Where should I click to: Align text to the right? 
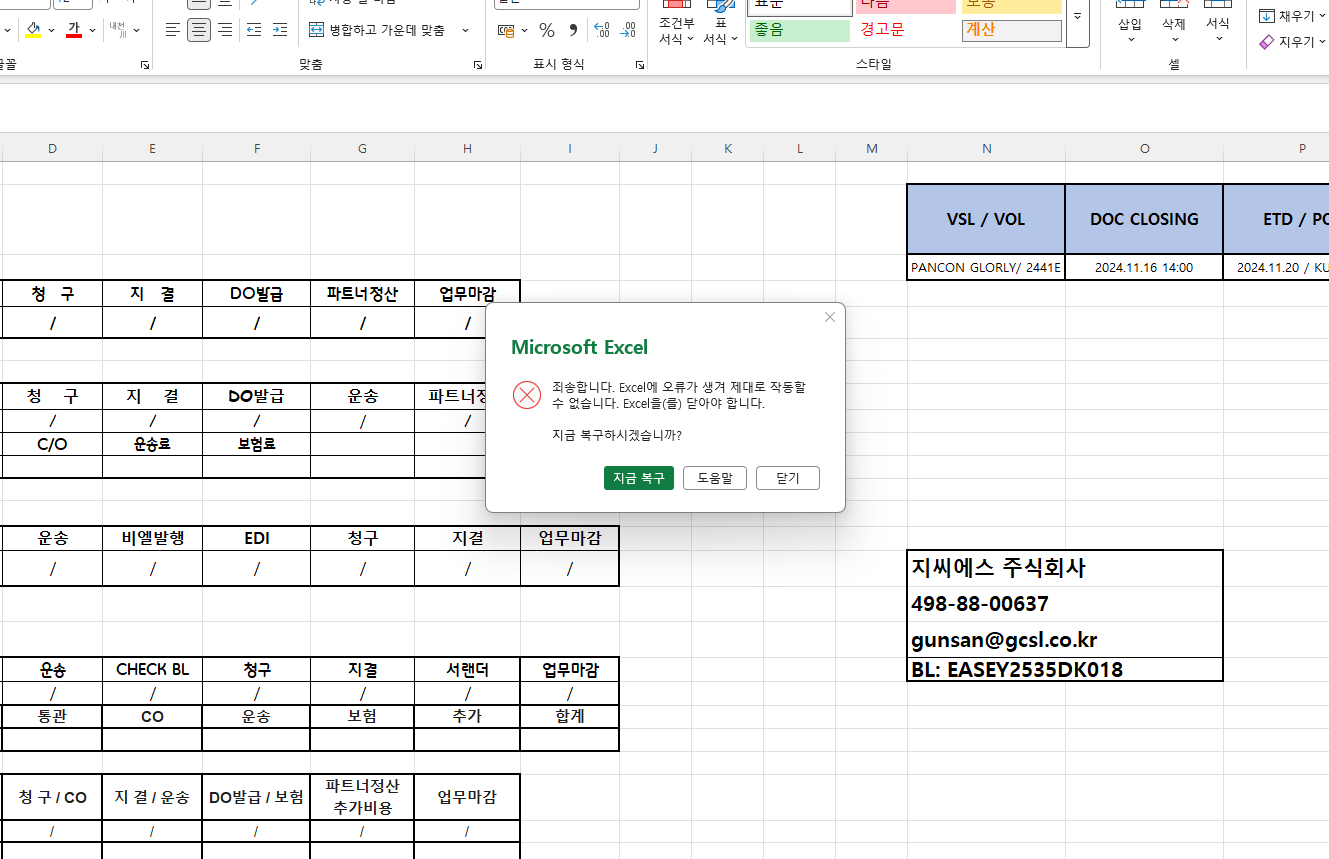(x=225, y=30)
